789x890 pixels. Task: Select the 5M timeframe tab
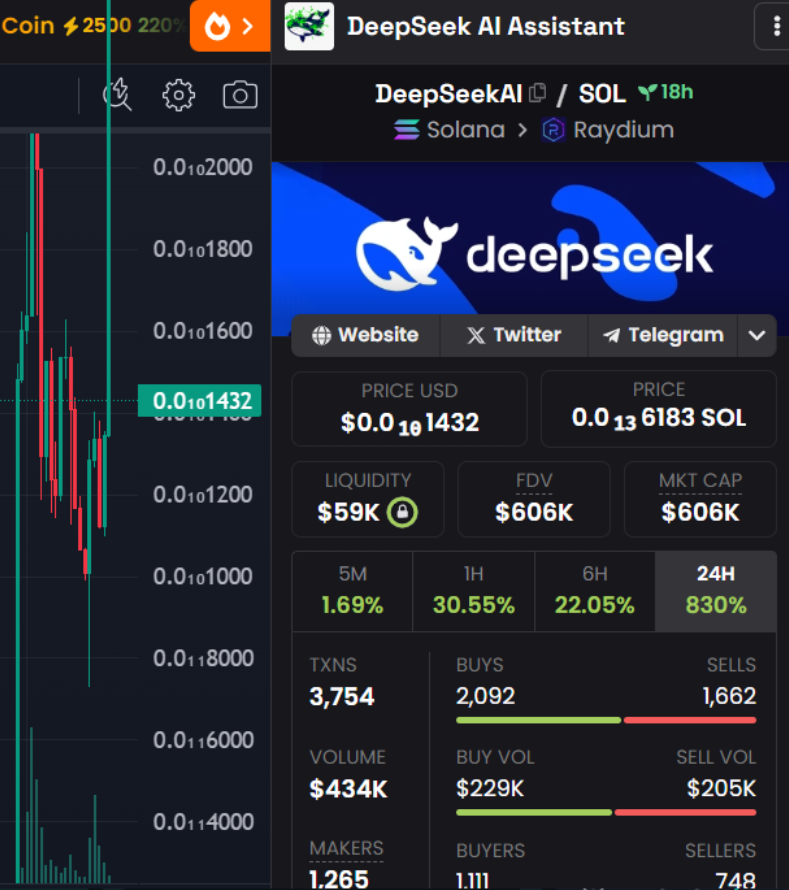[352, 591]
